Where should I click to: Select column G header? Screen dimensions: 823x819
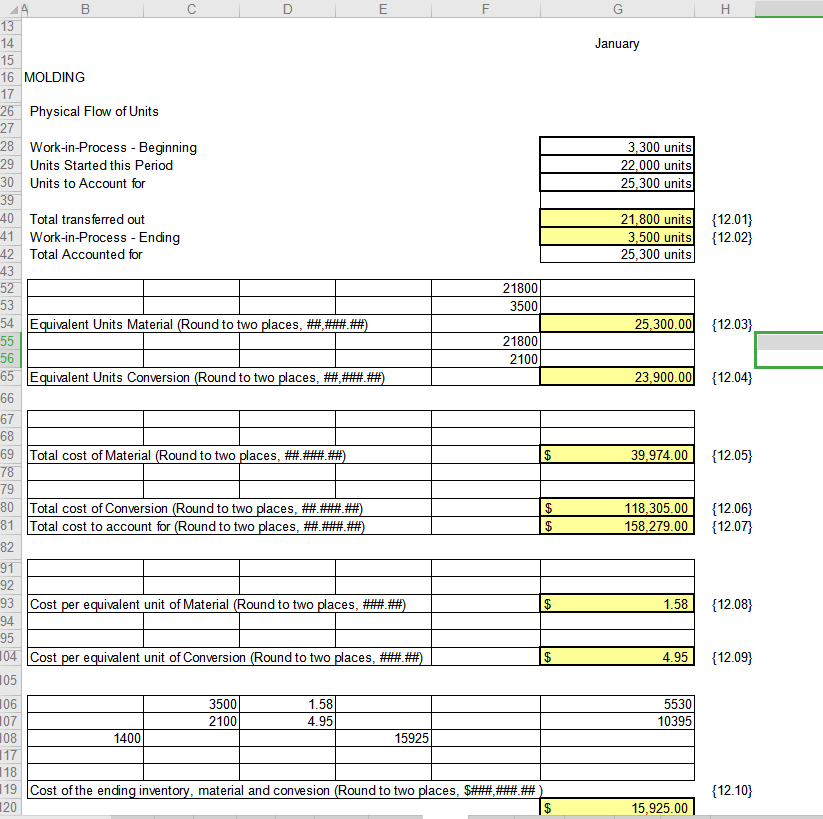coord(618,9)
